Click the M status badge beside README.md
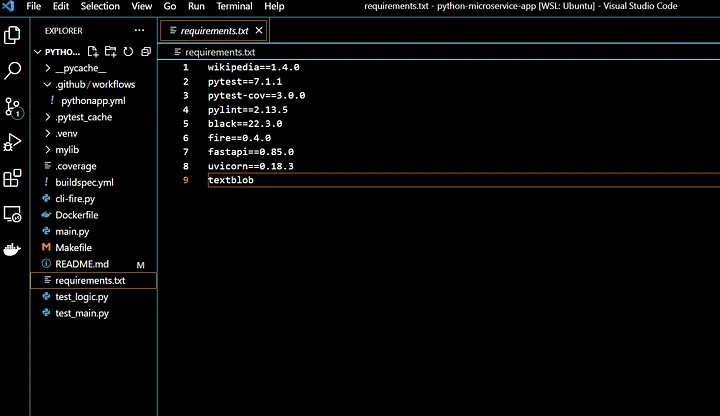 click(x=141, y=265)
